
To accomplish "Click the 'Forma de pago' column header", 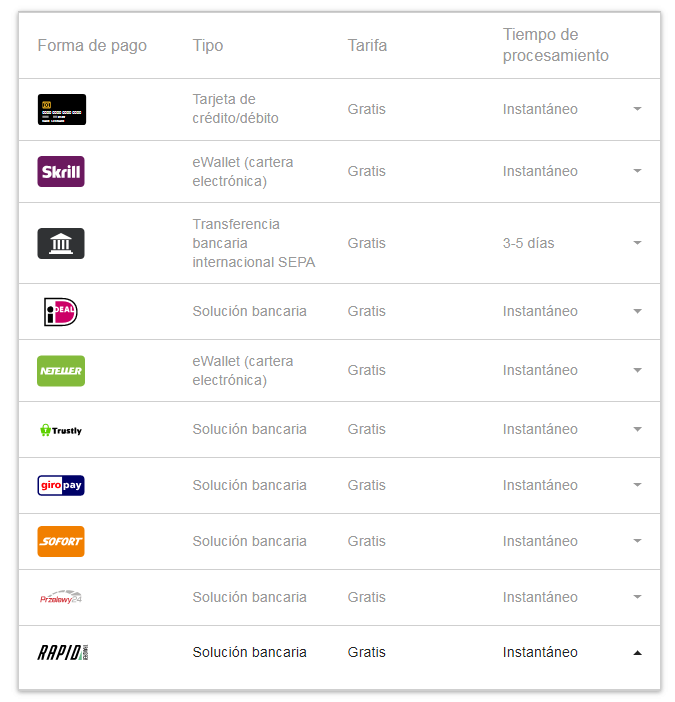I will (x=92, y=46).
